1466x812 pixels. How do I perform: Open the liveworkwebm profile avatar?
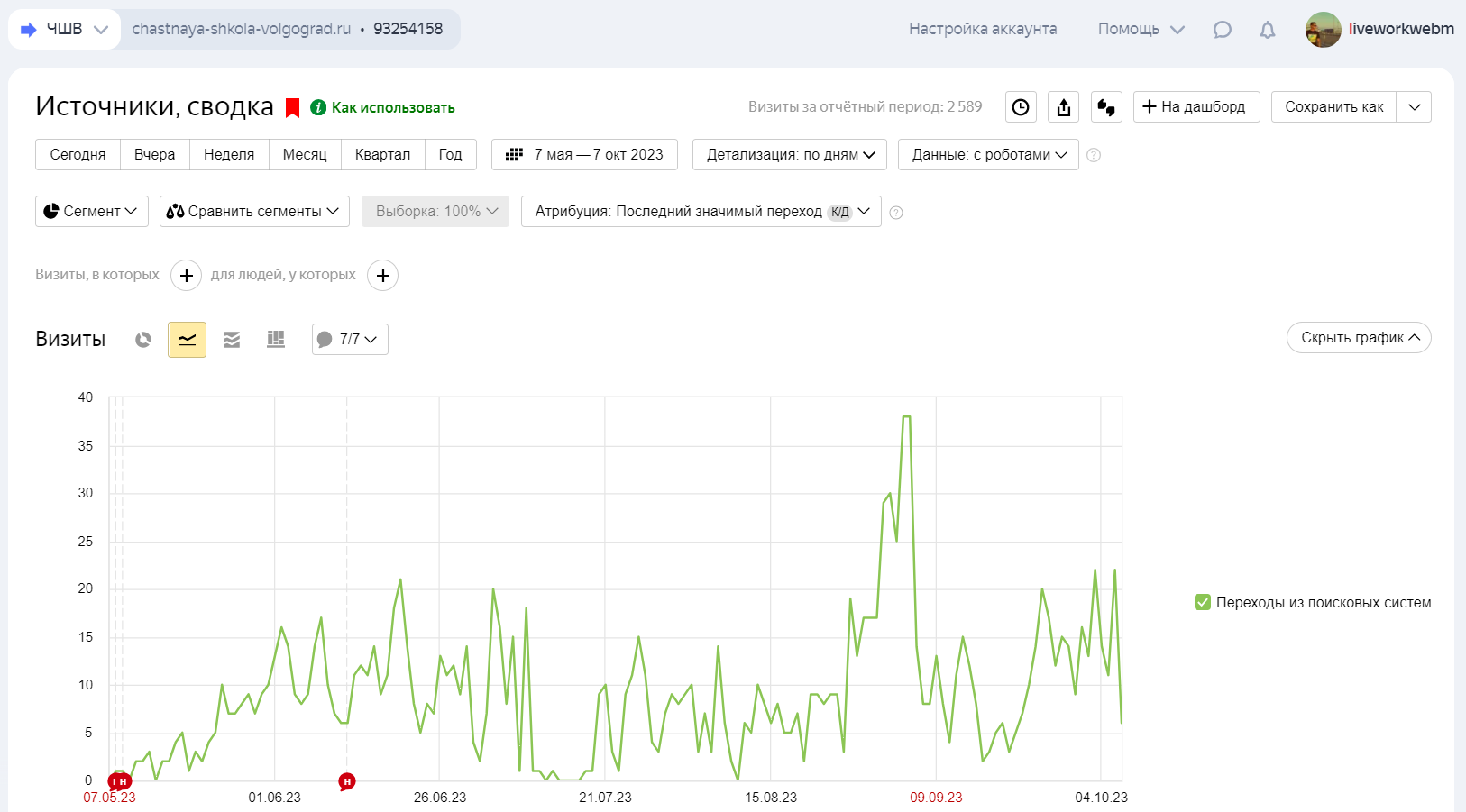click(x=1323, y=30)
